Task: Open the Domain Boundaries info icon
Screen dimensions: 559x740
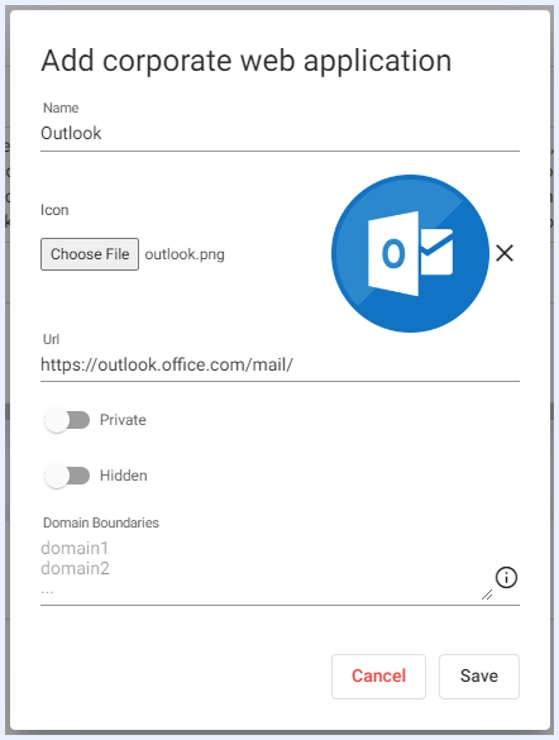Action: tap(506, 577)
